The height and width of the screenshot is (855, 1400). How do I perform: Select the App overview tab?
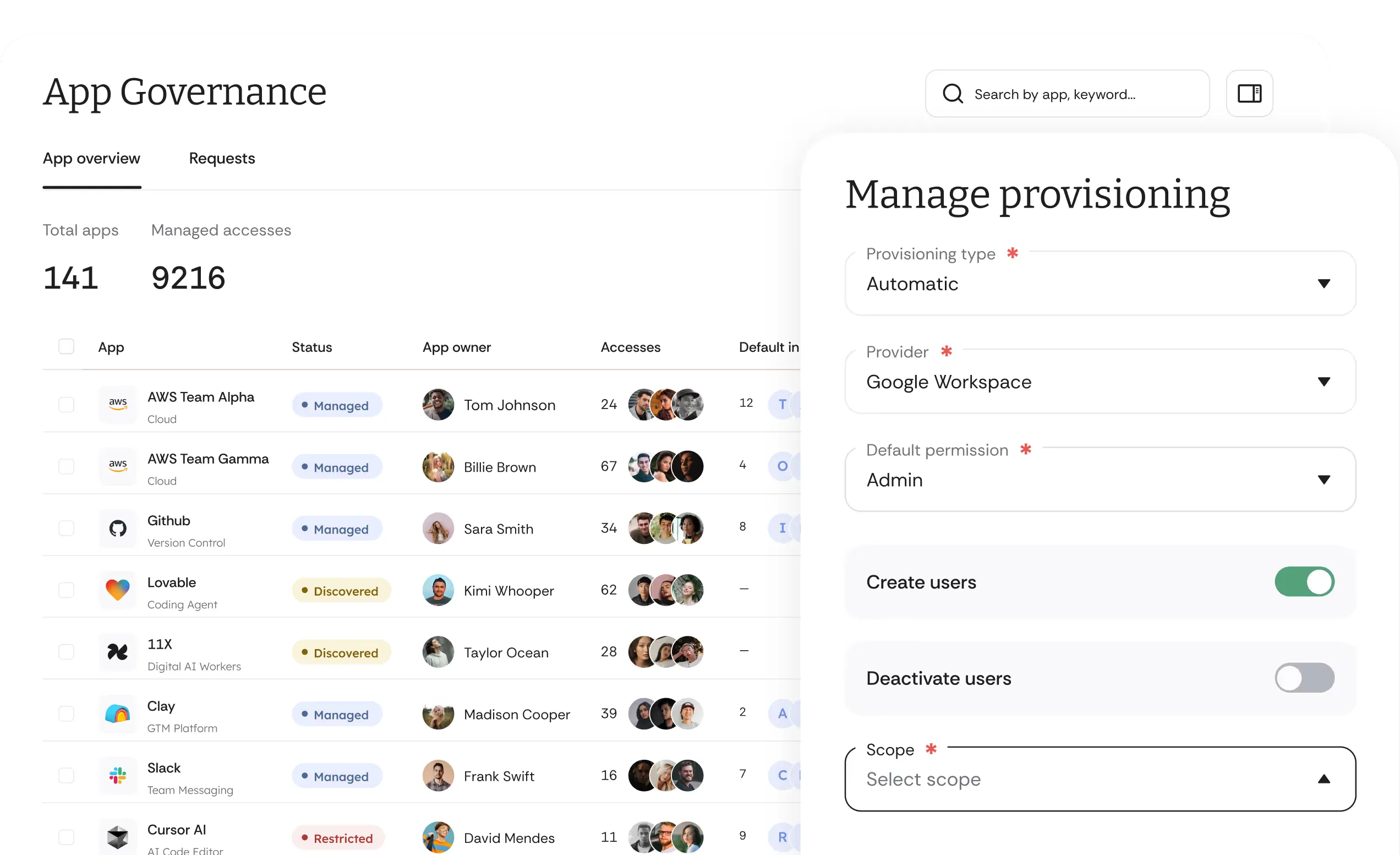click(x=91, y=159)
